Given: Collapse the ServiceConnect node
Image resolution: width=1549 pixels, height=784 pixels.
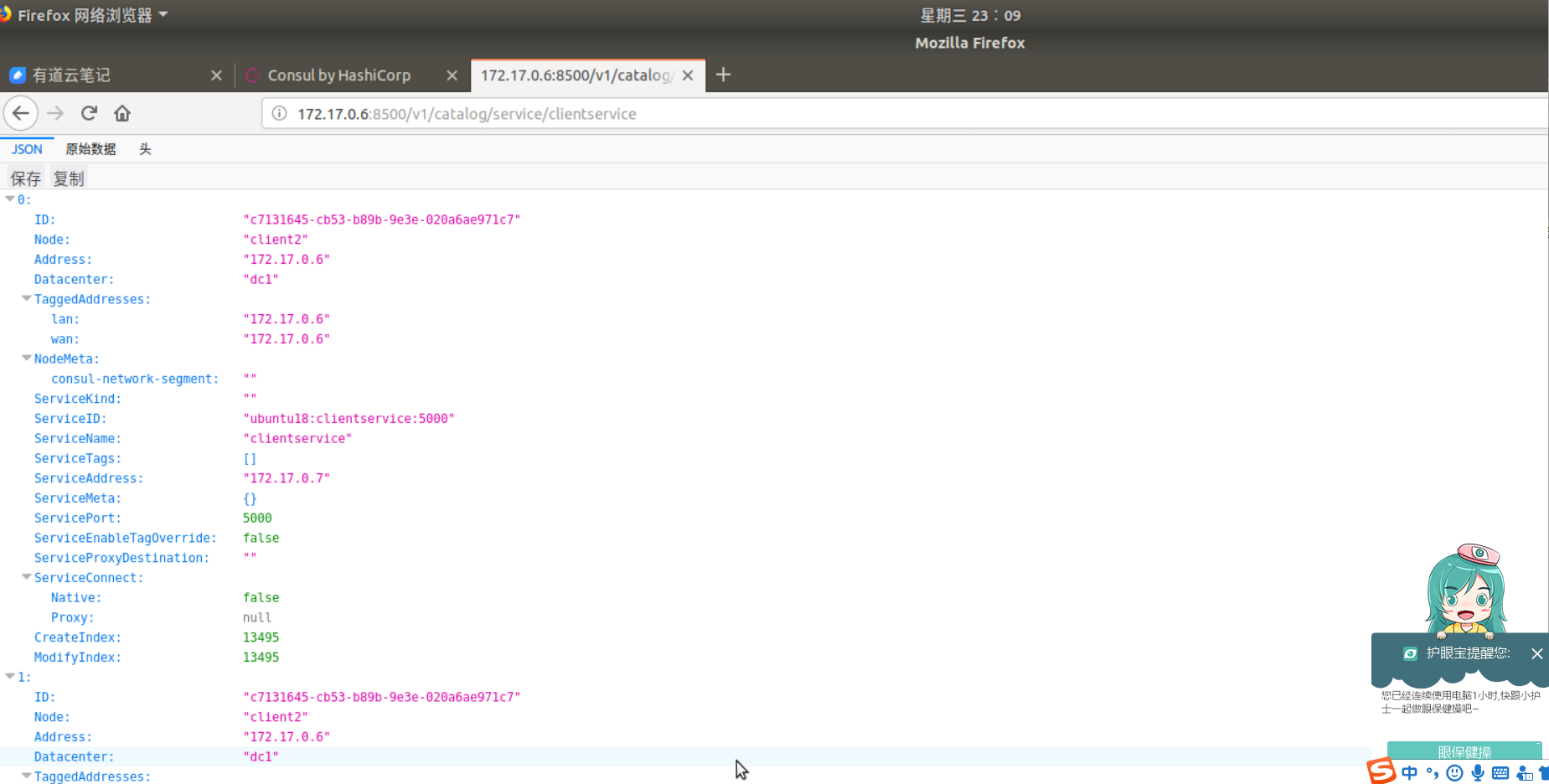Looking at the screenshot, I should click(x=27, y=577).
